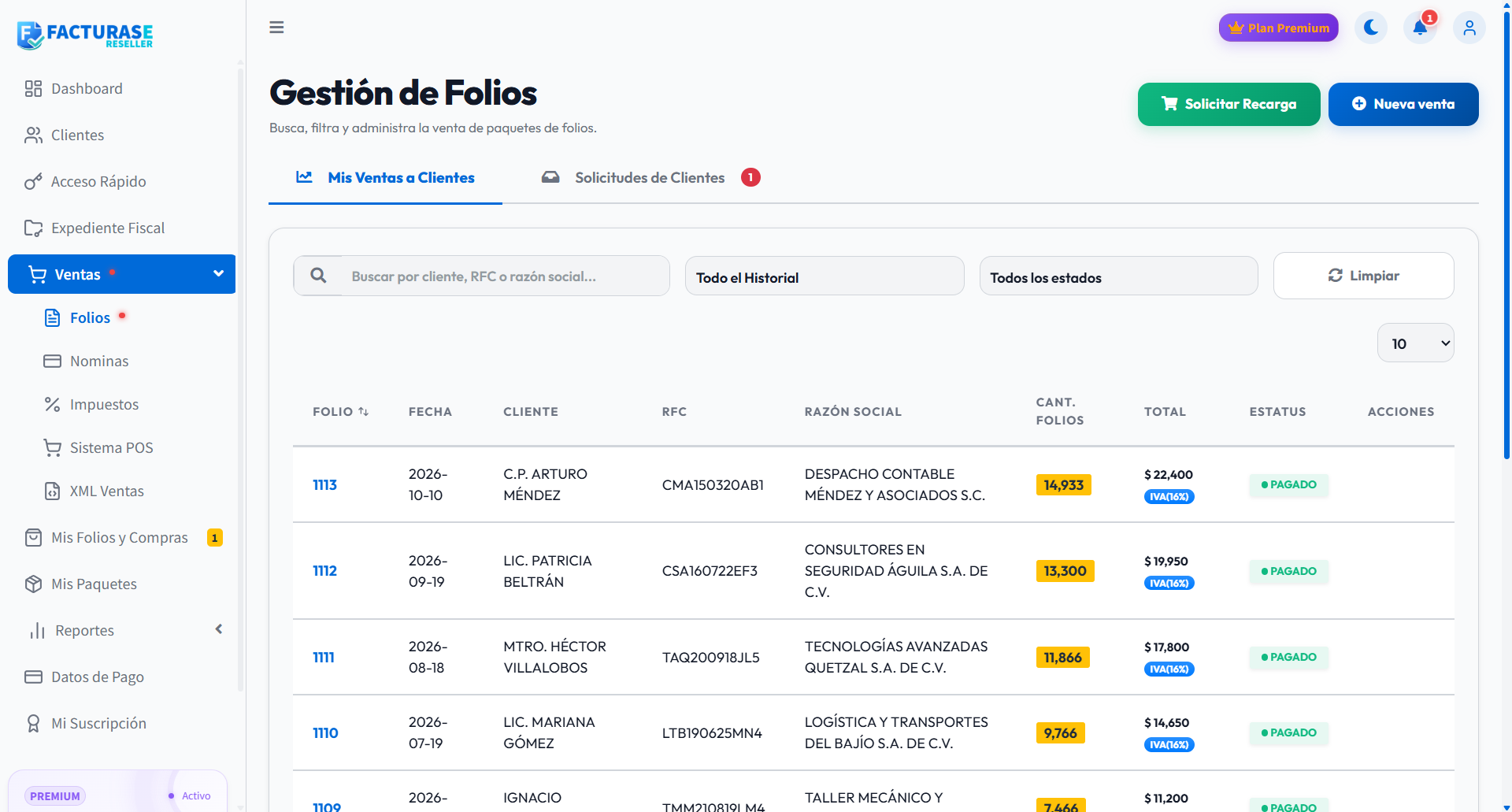Open folio 1112 link

(324, 571)
